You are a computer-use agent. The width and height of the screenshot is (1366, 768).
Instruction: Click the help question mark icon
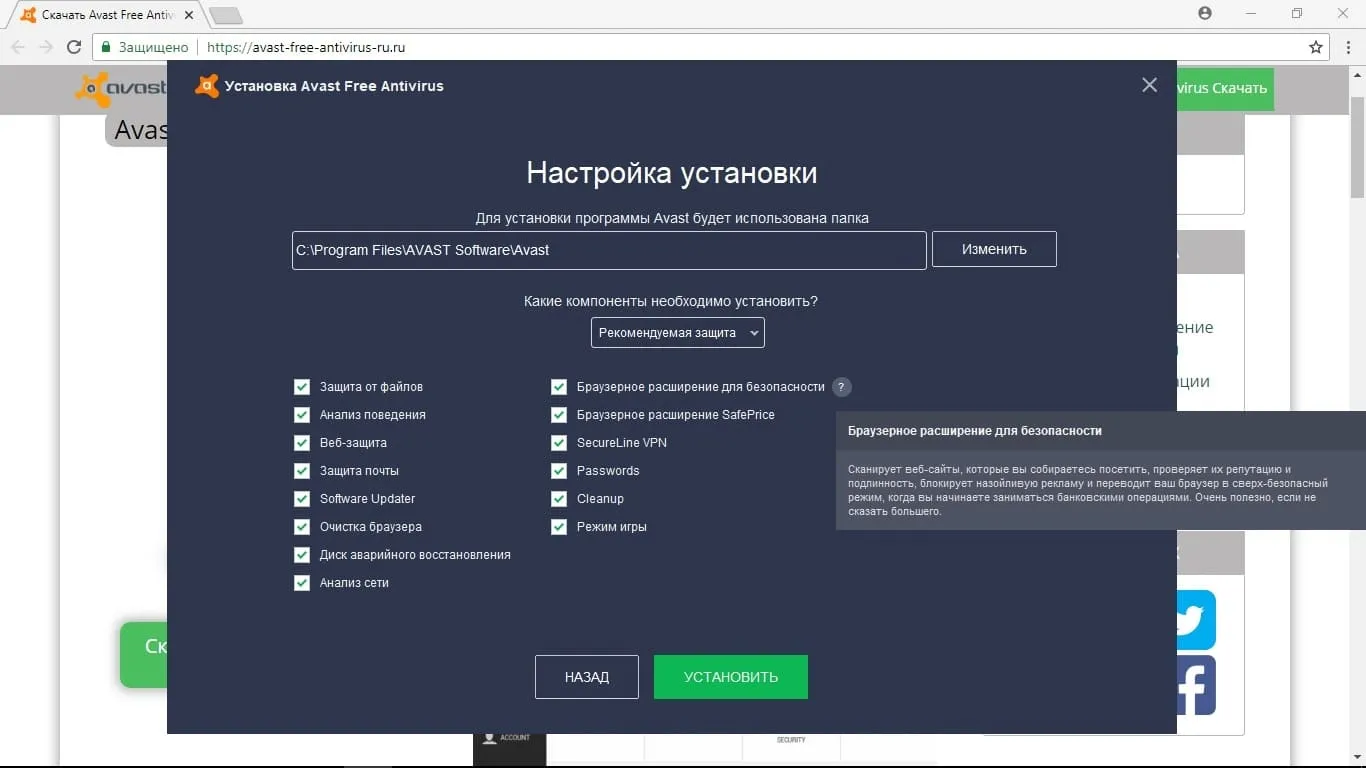[841, 387]
